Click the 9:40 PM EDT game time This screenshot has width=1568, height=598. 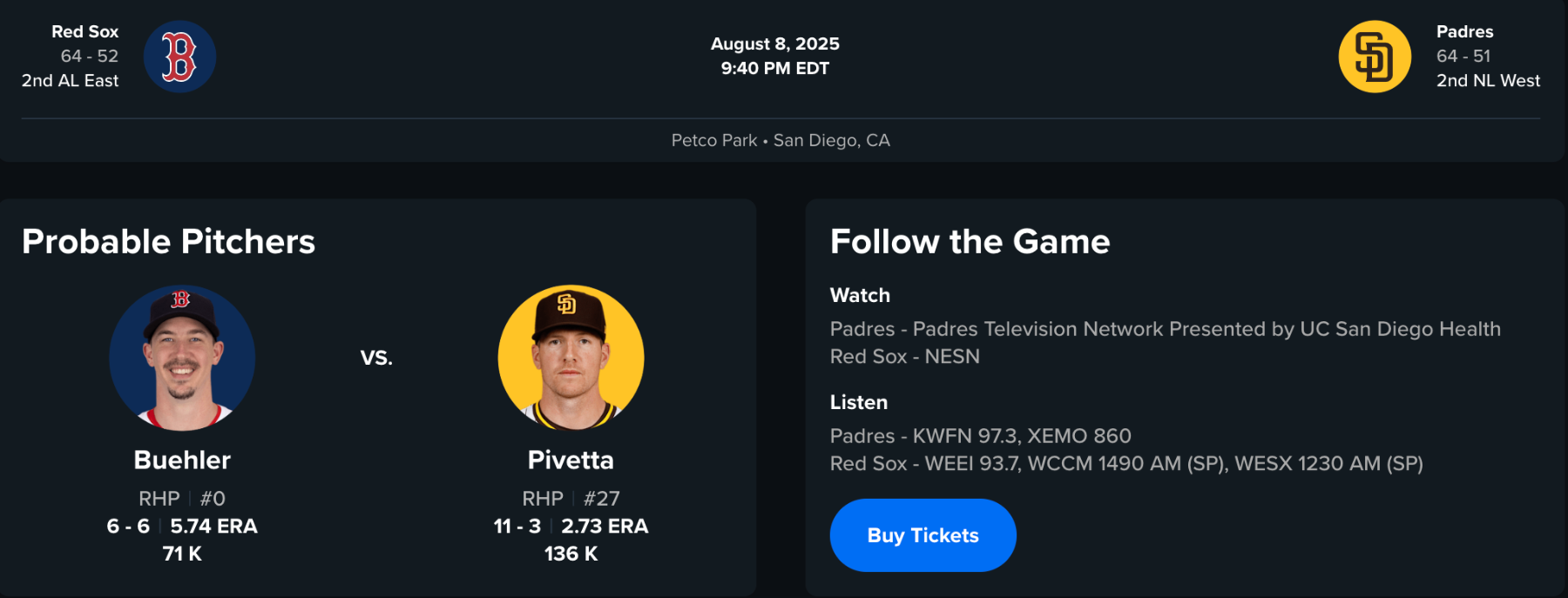774,68
